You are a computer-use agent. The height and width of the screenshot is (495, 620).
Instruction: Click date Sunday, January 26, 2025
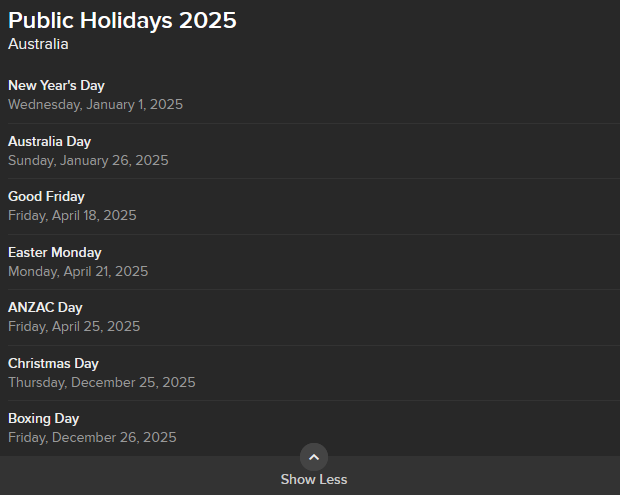tap(88, 161)
